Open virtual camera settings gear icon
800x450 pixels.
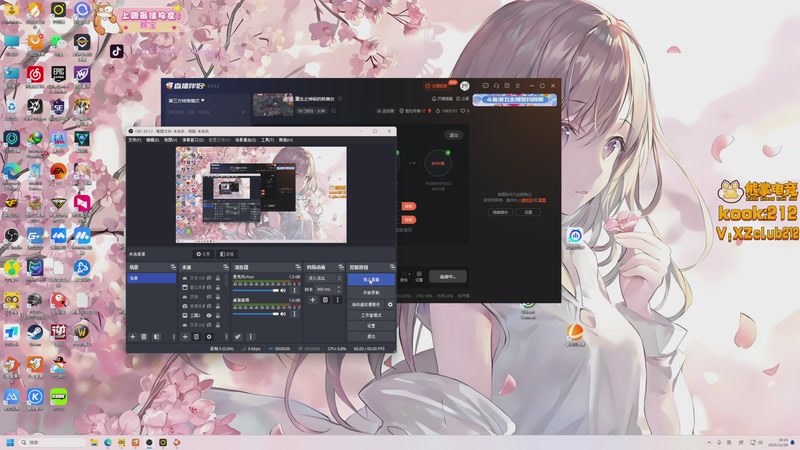tap(390, 305)
